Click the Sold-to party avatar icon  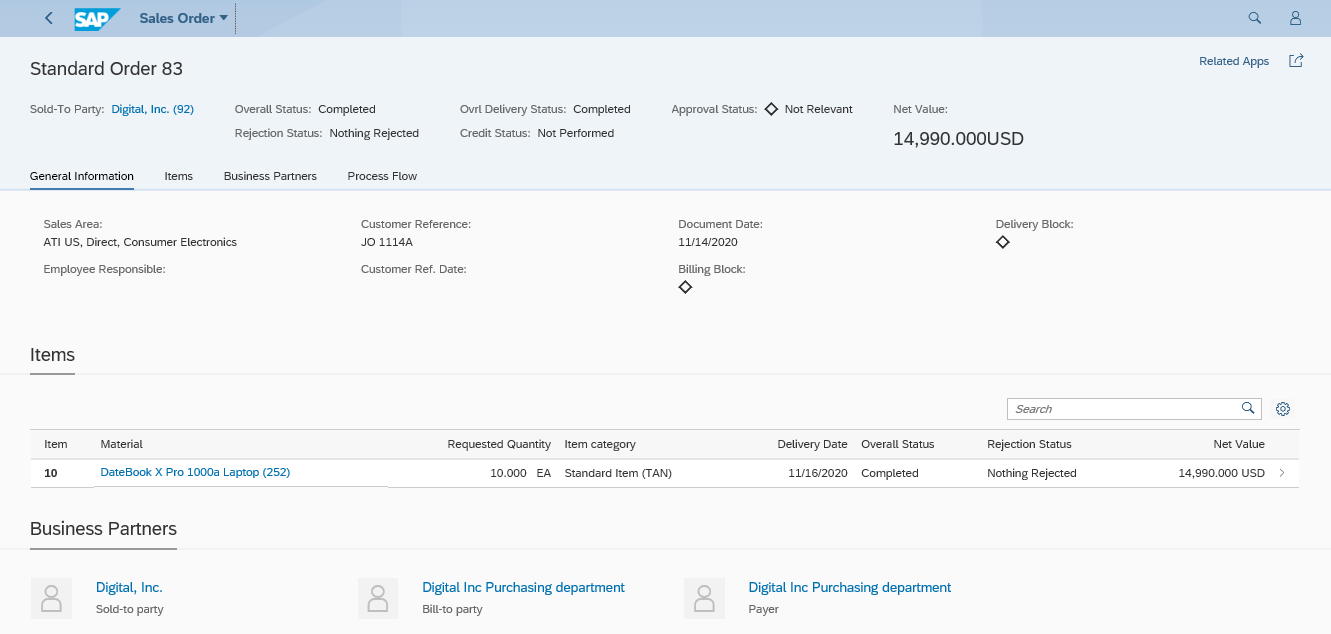tap(50, 598)
